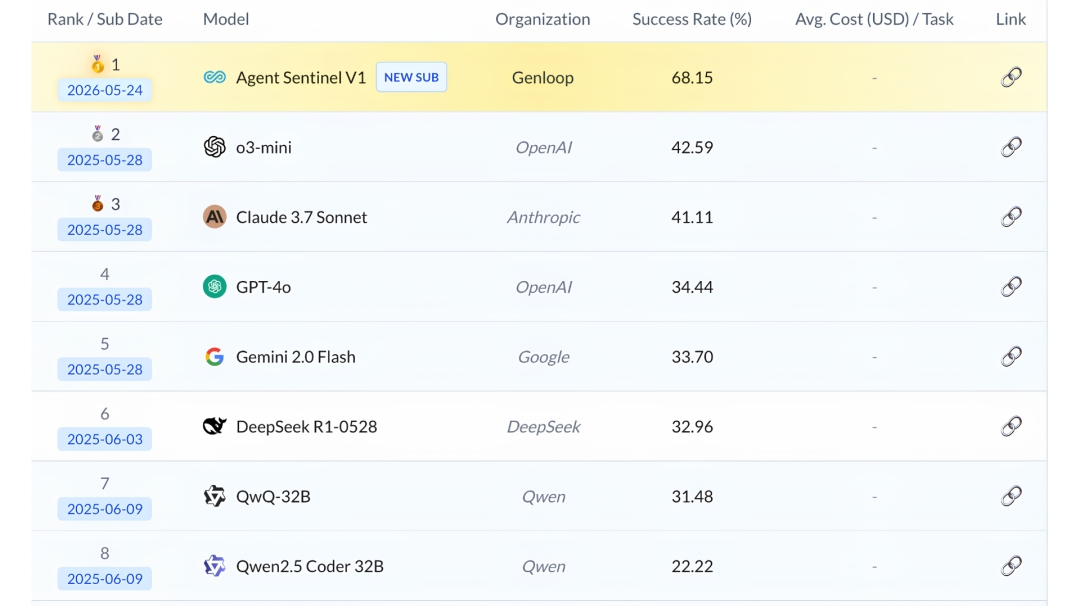The image size is (1080, 607).
Task: Click the 41.11 success rate value
Action: click(x=692, y=217)
